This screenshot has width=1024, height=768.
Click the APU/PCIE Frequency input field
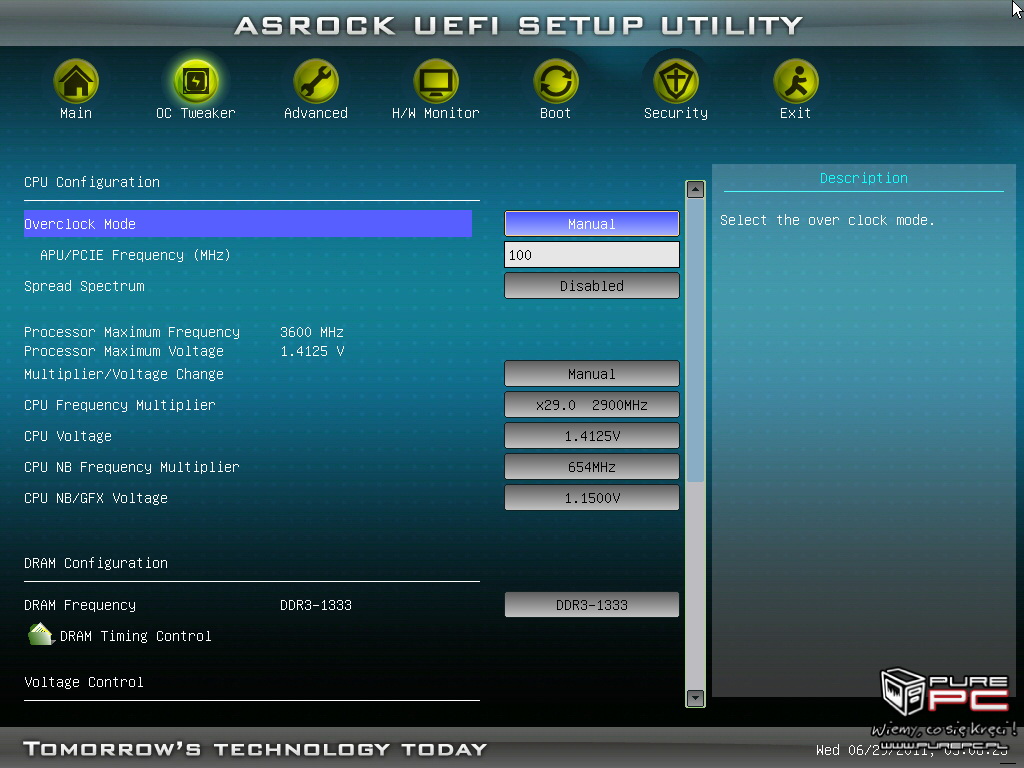pos(592,255)
